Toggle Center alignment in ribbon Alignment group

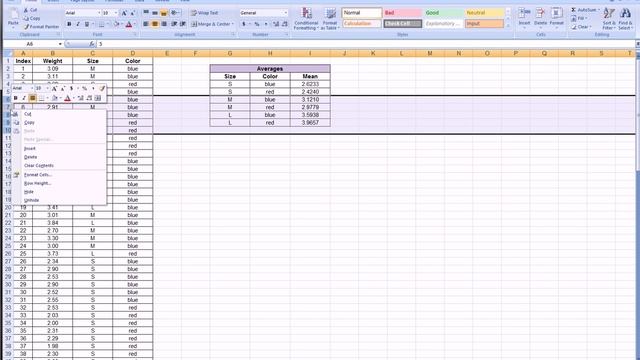click(155, 24)
